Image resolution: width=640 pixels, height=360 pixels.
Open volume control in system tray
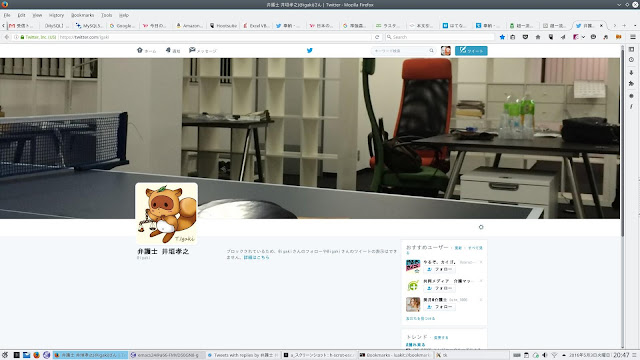545,355
